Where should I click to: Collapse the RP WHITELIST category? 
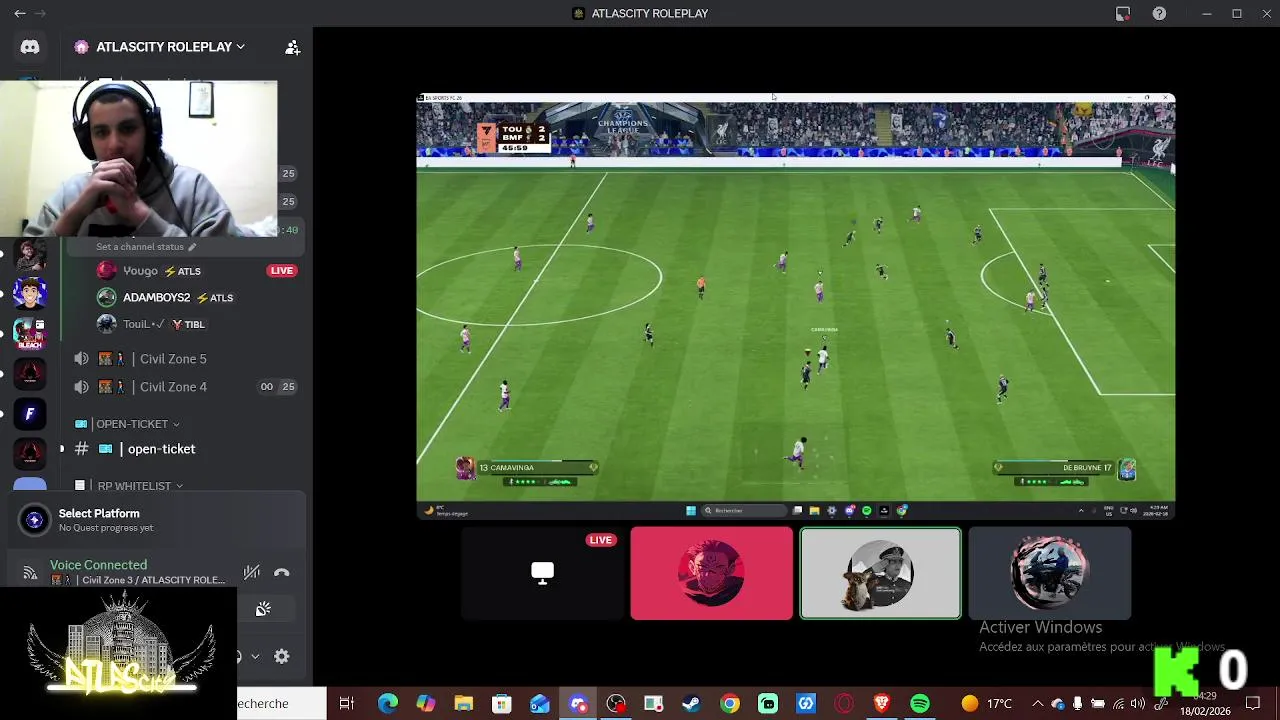[130, 486]
